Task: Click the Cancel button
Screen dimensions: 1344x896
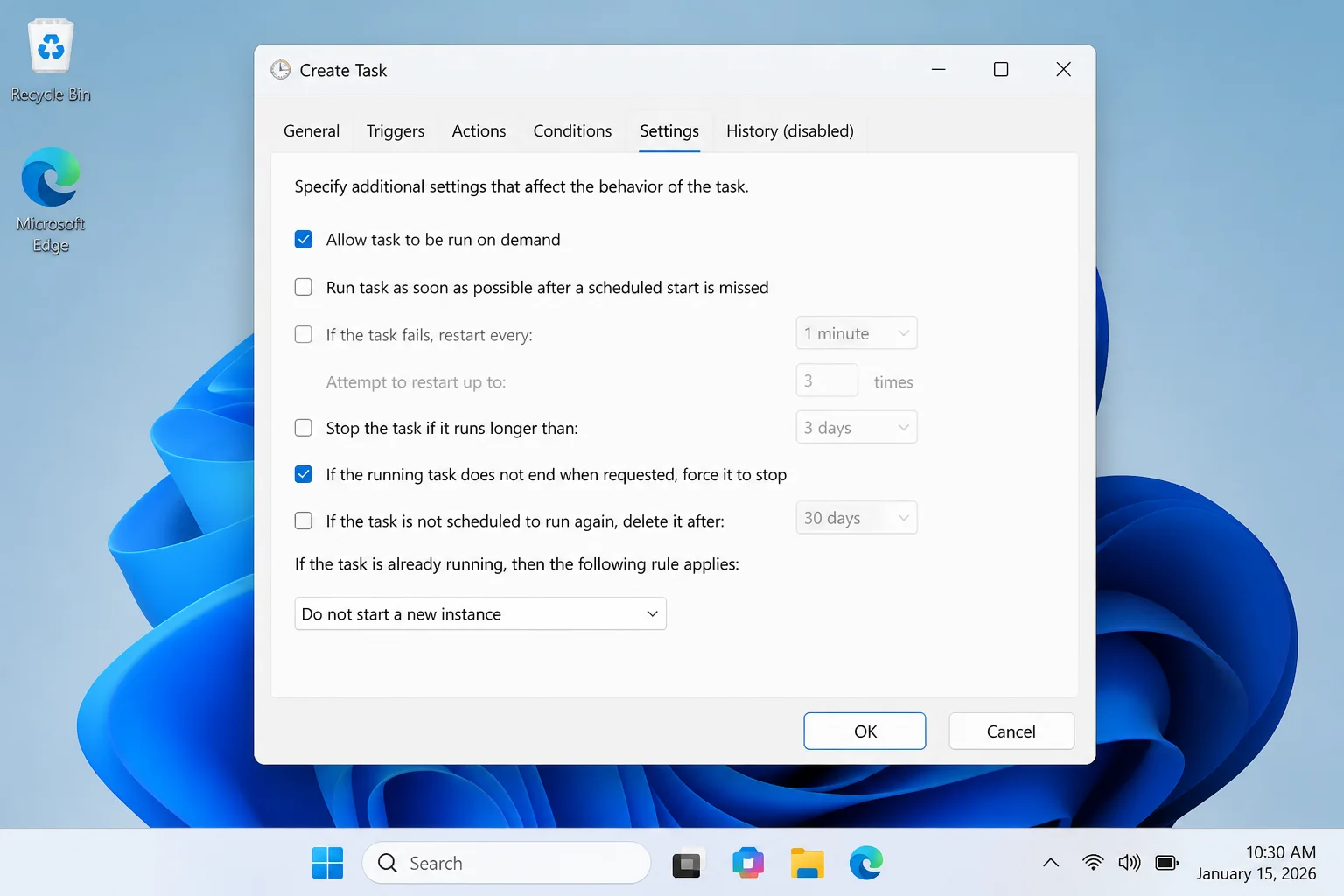Action: click(x=1011, y=731)
